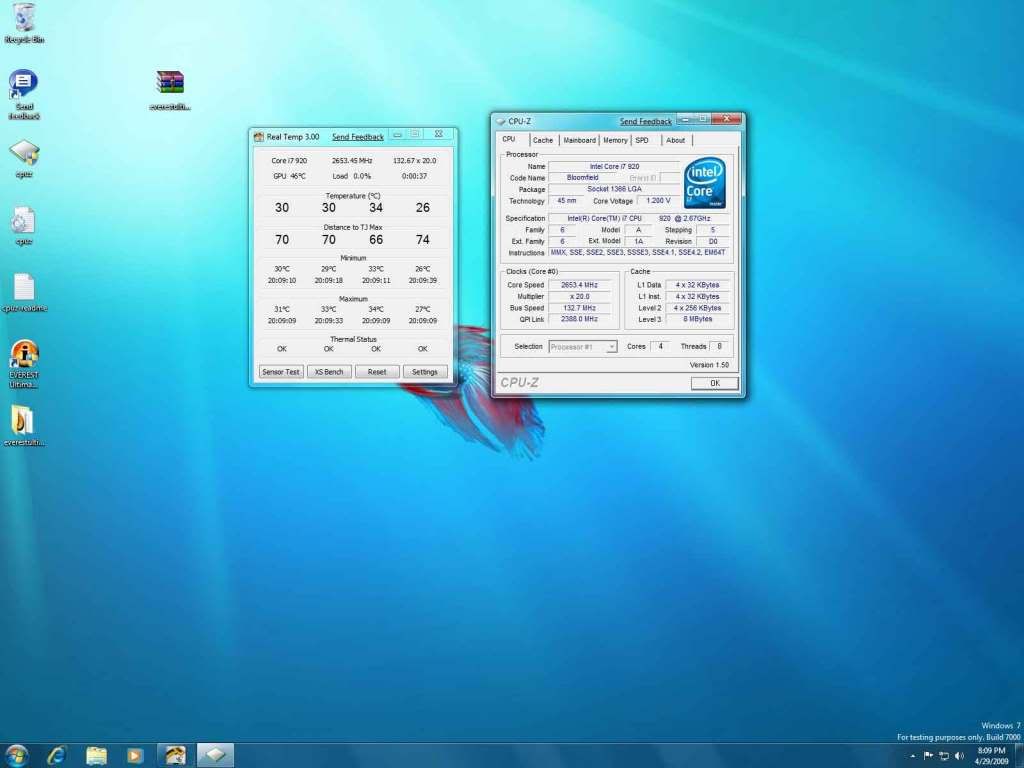
Task: Run the Sensor Test in Real Temp
Action: [x=280, y=371]
